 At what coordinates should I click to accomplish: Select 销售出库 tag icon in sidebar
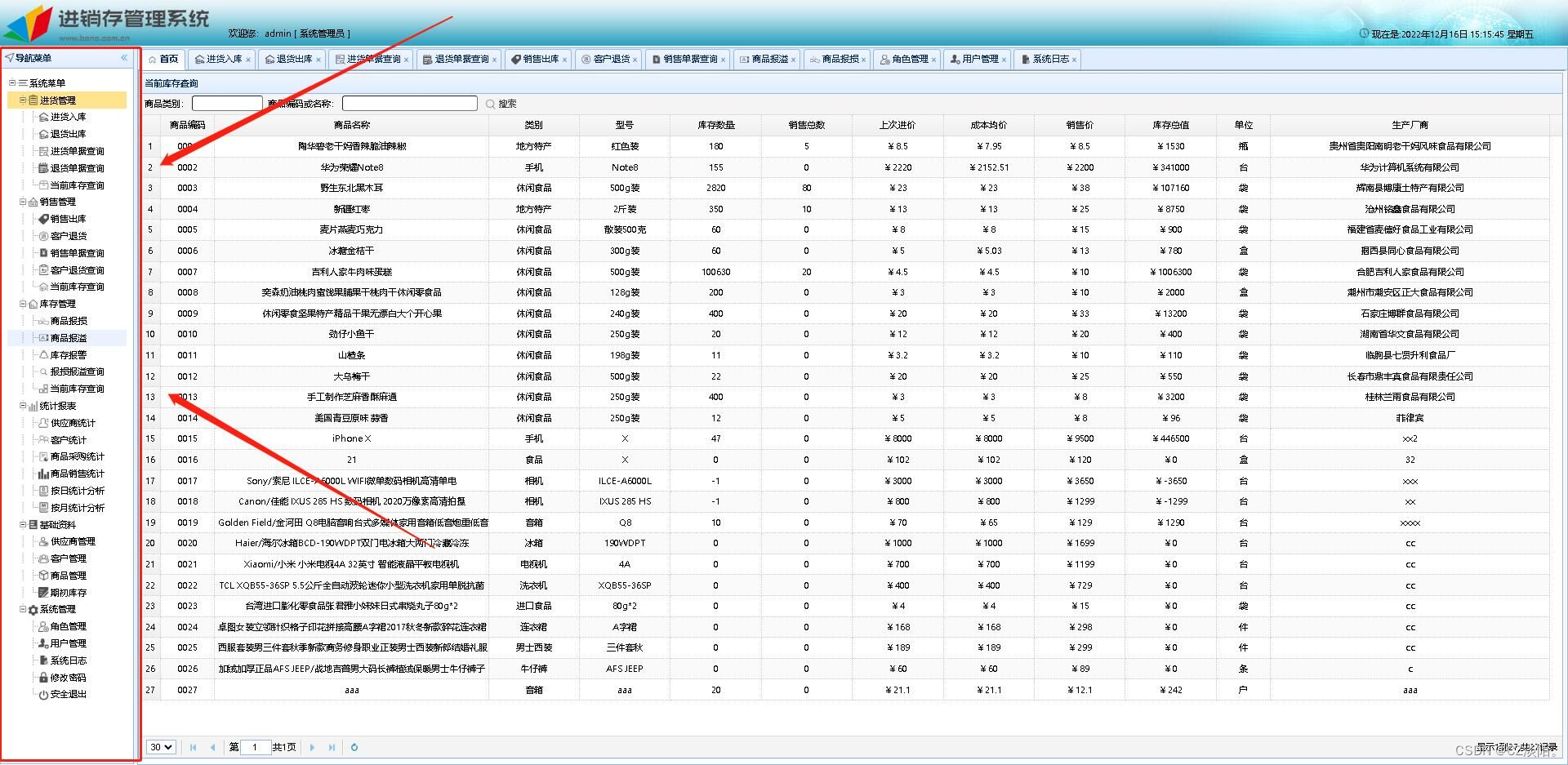[44, 219]
